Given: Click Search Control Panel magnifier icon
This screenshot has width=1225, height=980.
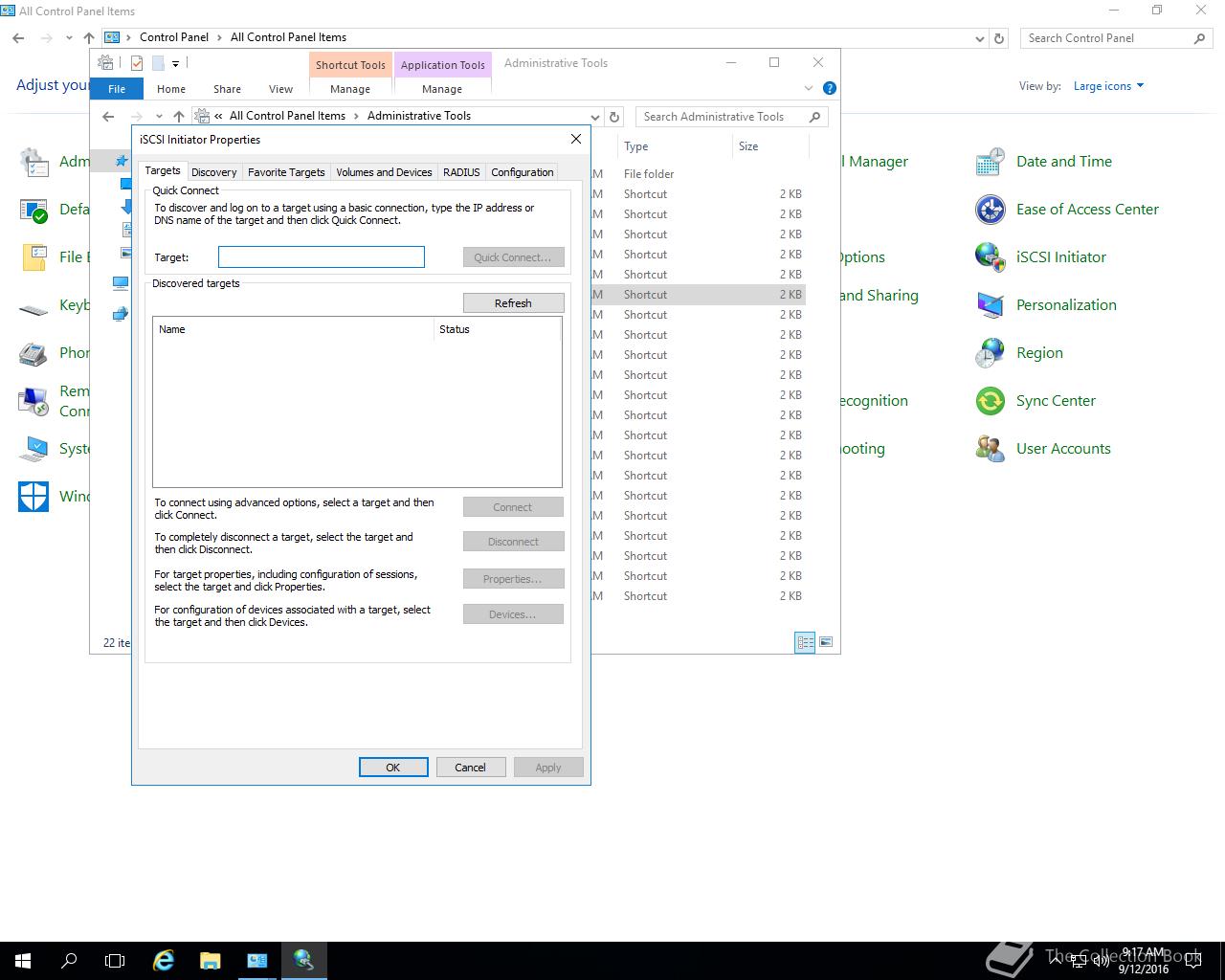Looking at the screenshot, I should [x=1199, y=38].
